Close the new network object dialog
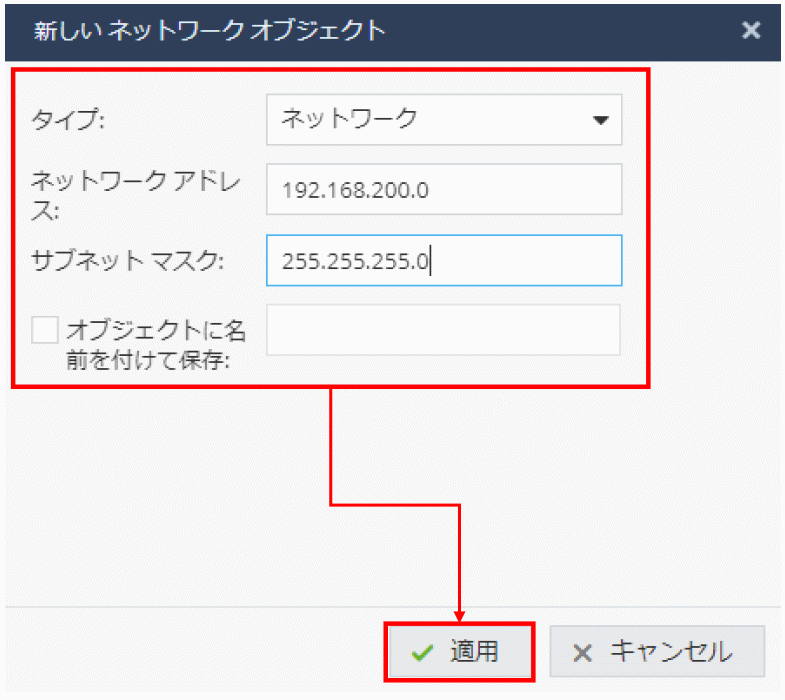 pos(751,30)
